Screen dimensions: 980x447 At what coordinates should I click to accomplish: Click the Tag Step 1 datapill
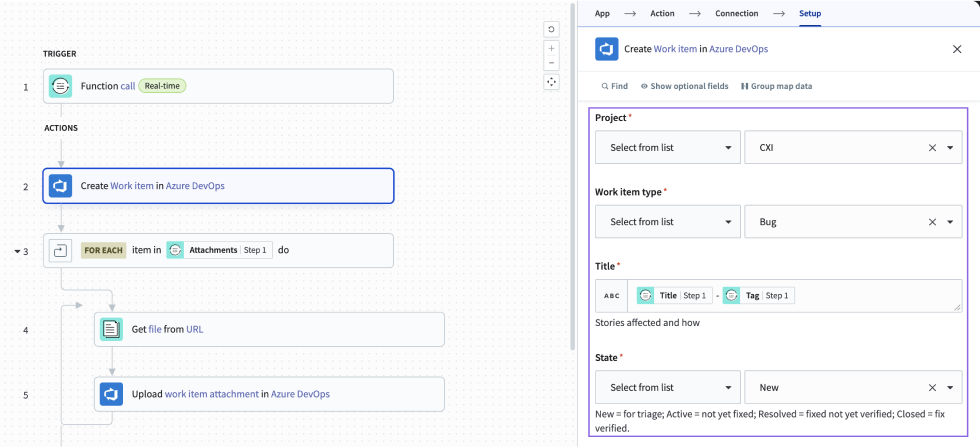pyautogui.click(x=759, y=296)
